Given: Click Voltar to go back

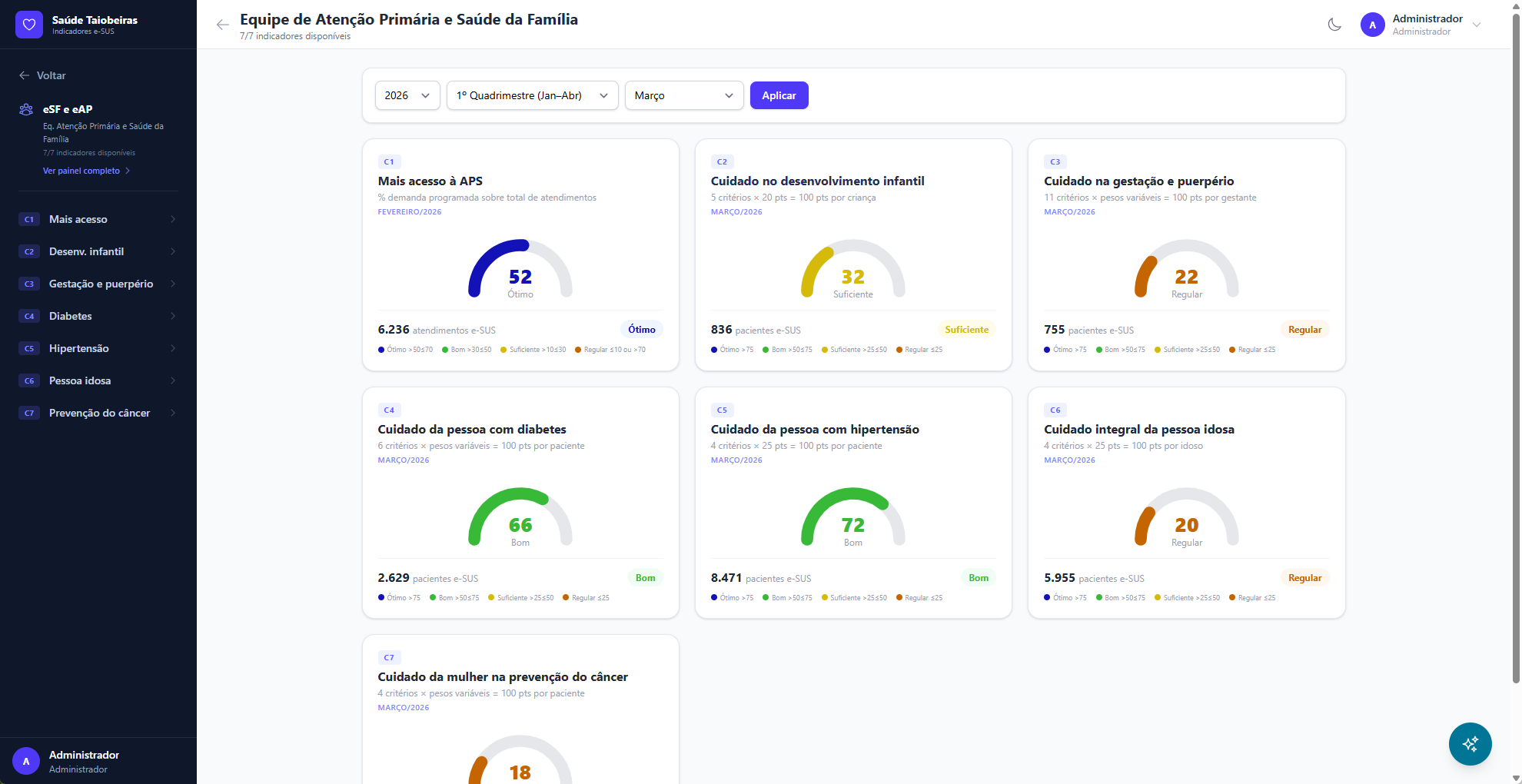Looking at the screenshot, I should (42, 75).
